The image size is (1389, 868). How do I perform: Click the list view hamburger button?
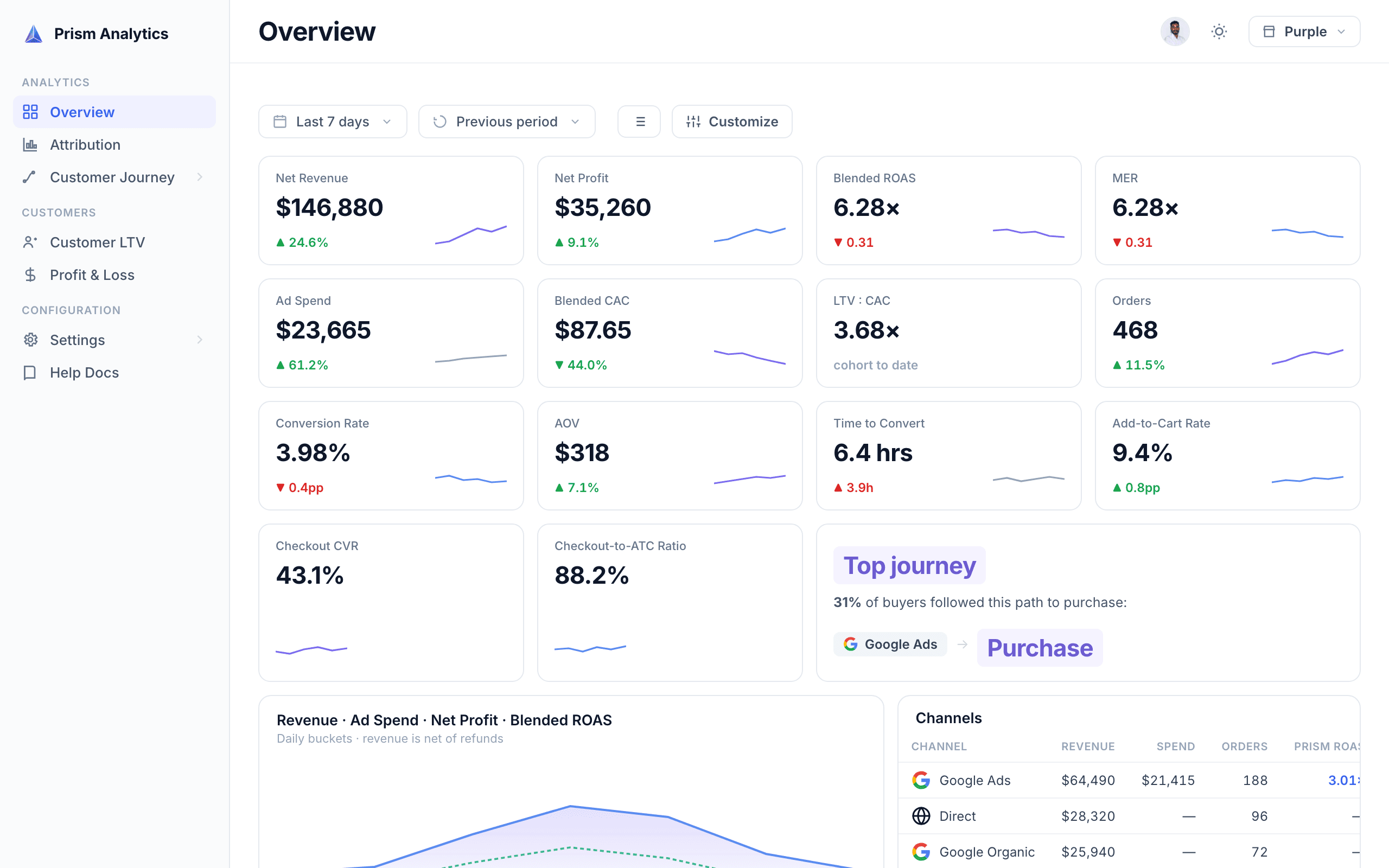639,122
